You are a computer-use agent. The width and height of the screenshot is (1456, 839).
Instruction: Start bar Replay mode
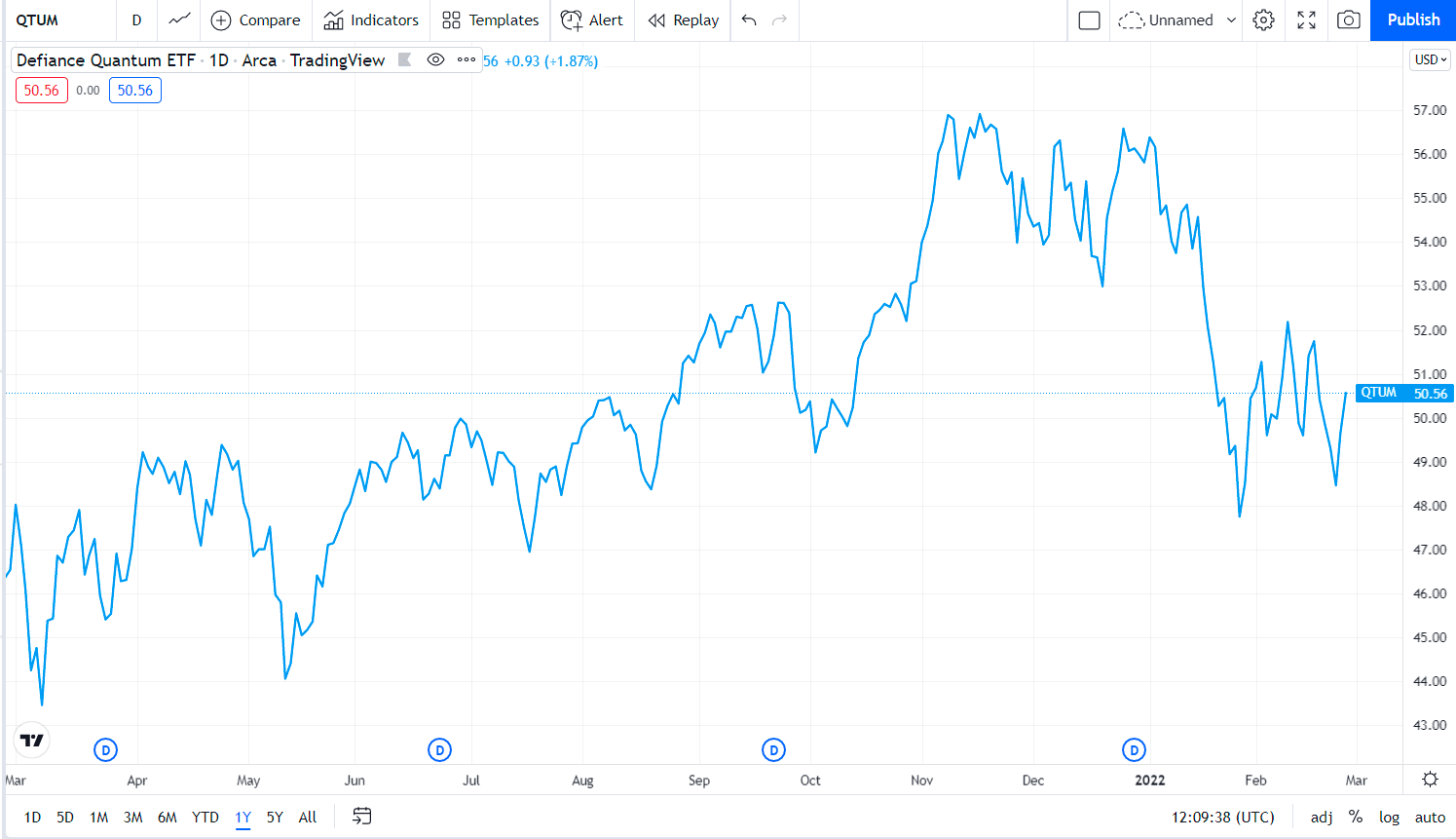(684, 19)
